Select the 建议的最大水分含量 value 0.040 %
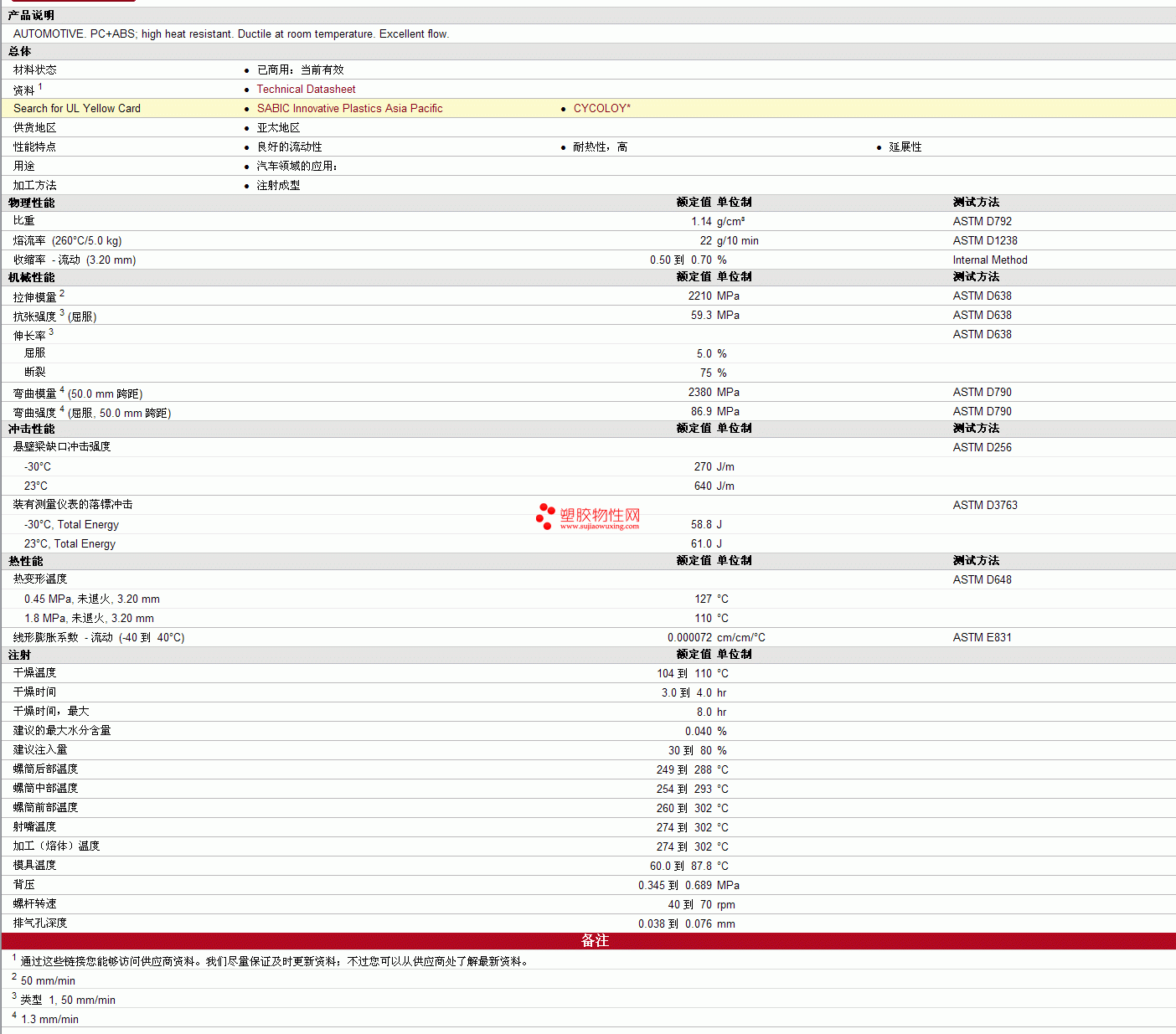Screen dimensions: 1176x1034 [x=705, y=731]
